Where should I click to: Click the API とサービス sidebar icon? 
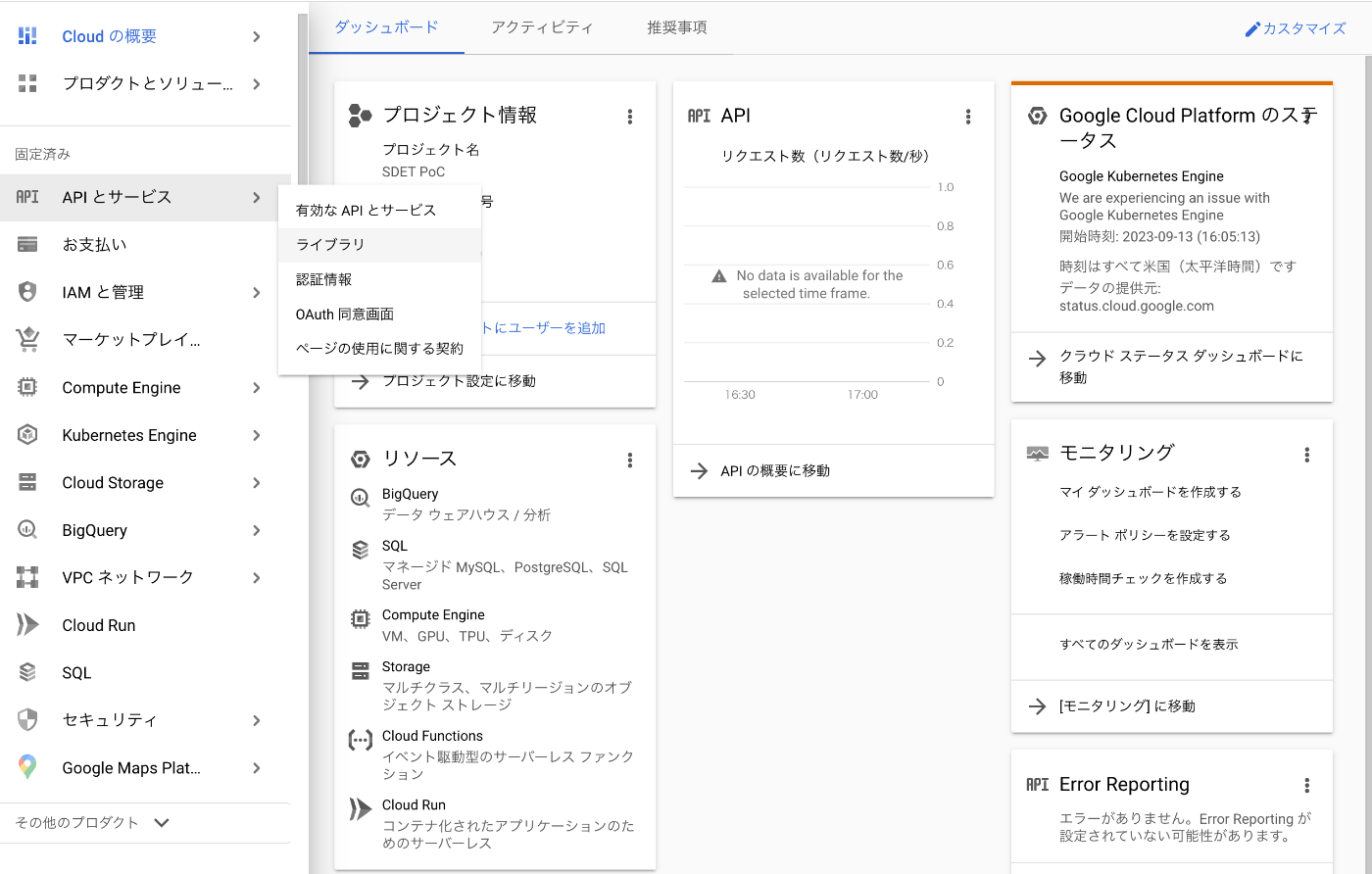pos(27,197)
